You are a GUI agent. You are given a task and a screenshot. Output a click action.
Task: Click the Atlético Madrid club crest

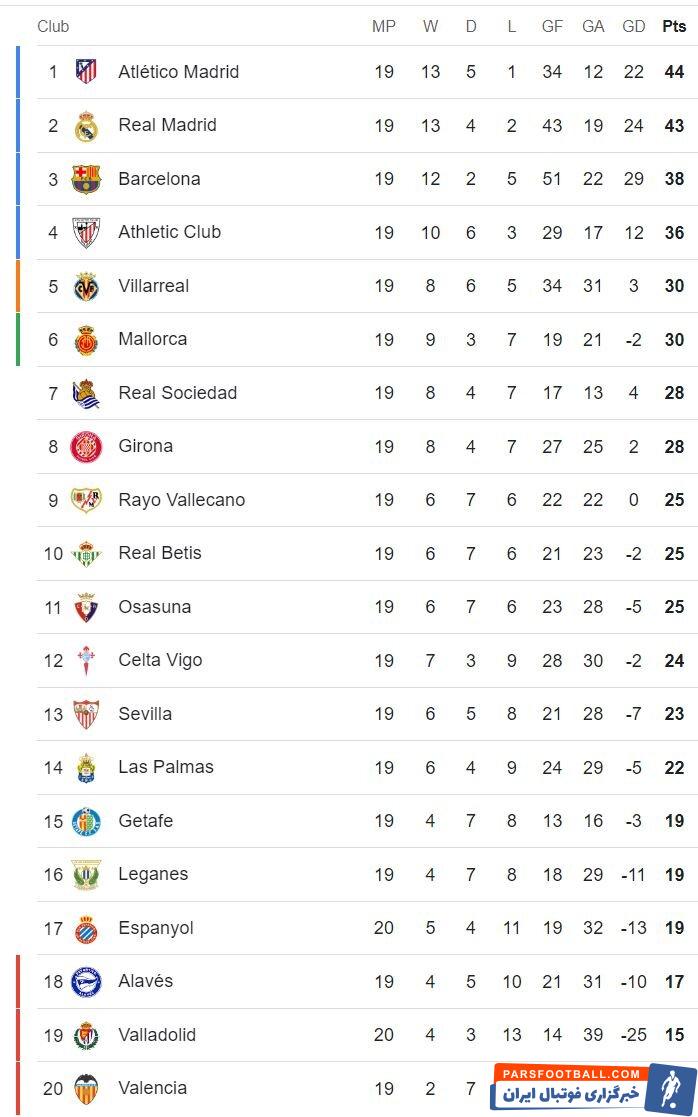tap(86, 72)
